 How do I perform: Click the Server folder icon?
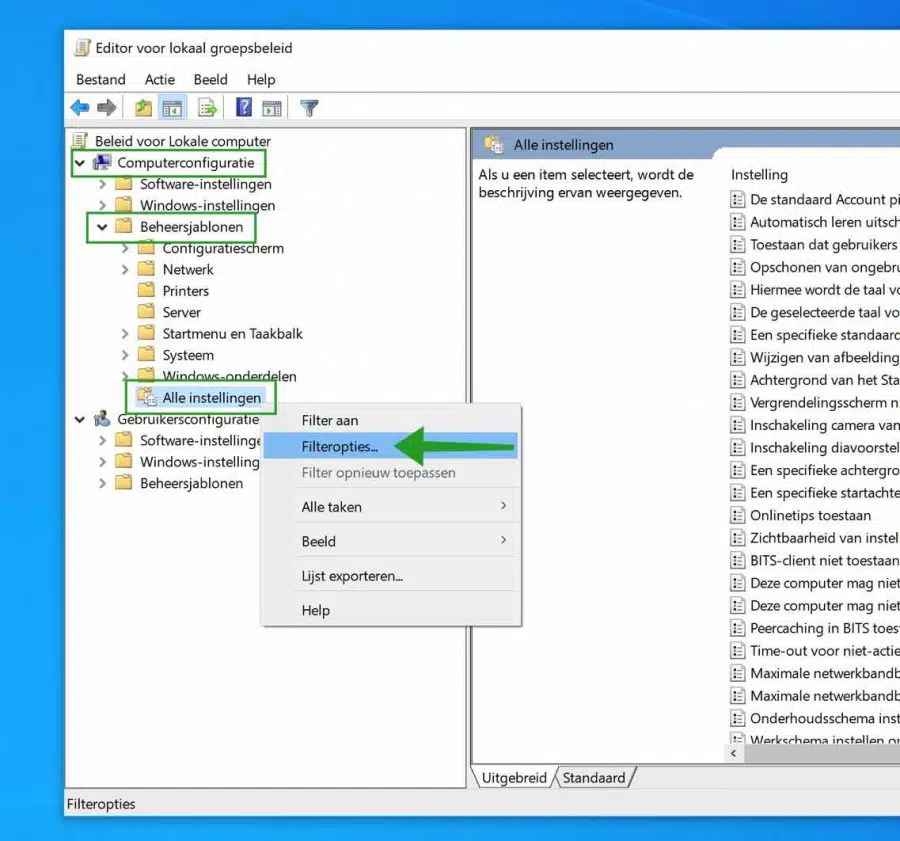146,312
